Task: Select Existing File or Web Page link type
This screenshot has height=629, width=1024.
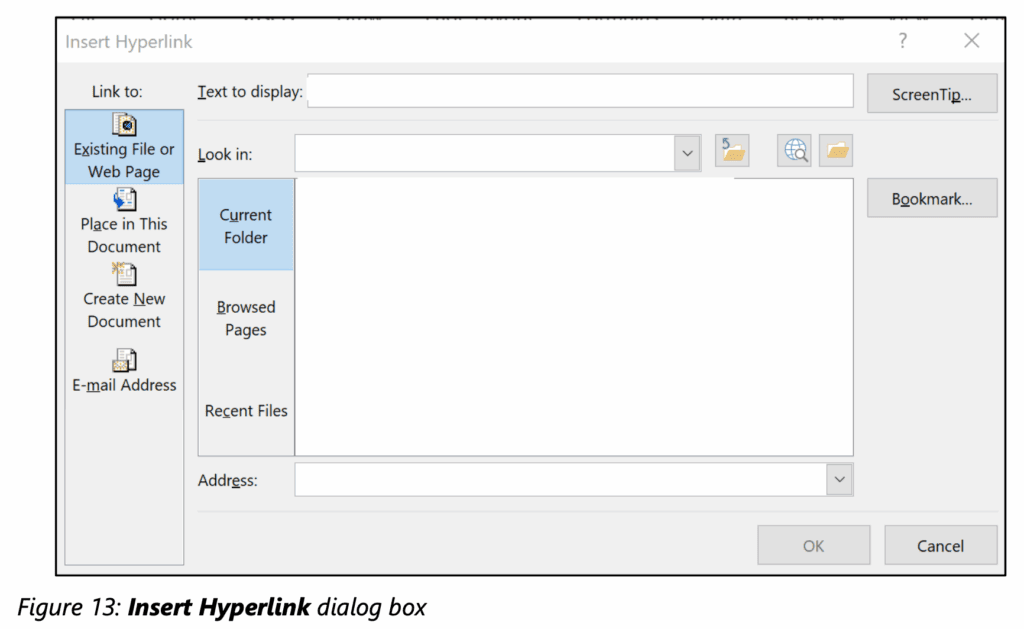Action: point(124,146)
